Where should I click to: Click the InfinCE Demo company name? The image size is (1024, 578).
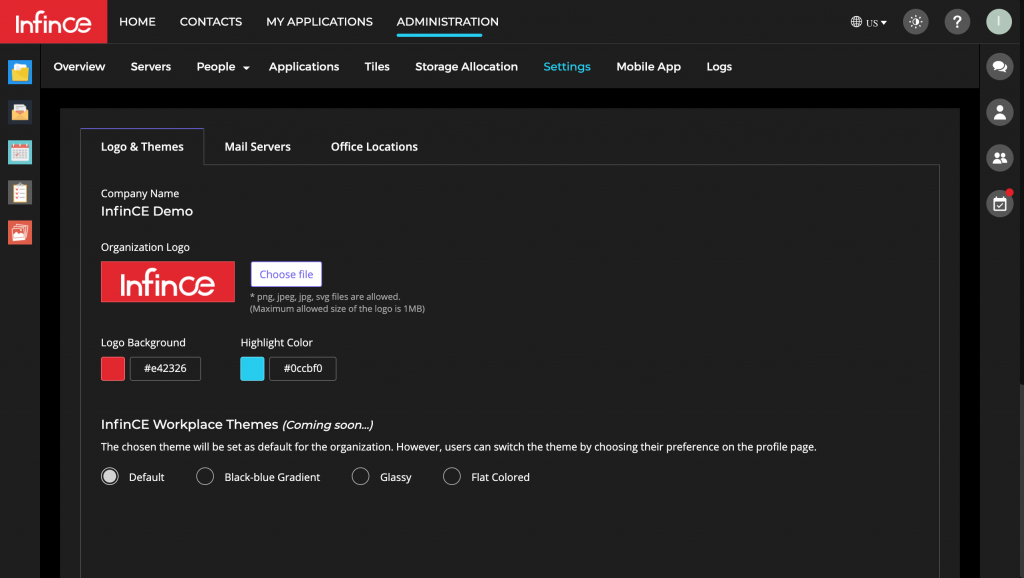click(x=147, y=211)
